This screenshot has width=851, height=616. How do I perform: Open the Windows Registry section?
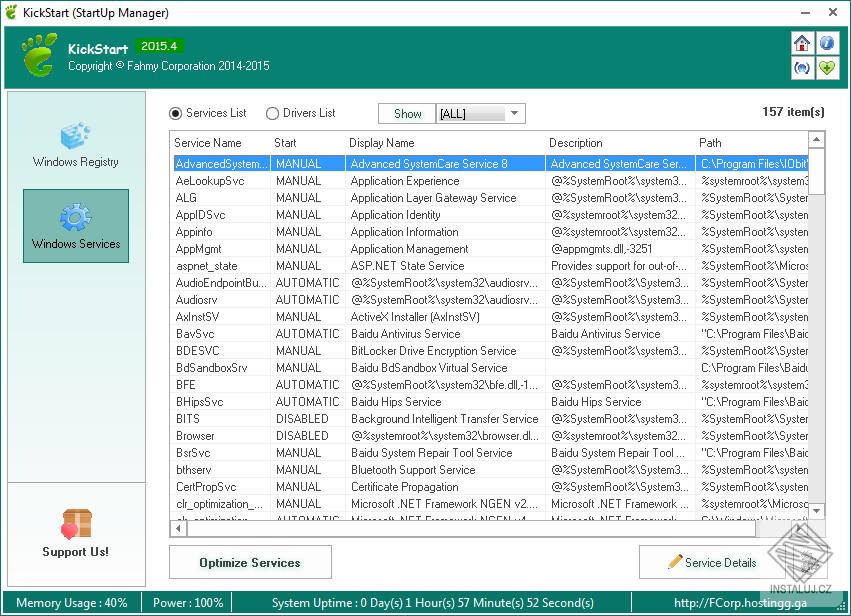(76, 144)
